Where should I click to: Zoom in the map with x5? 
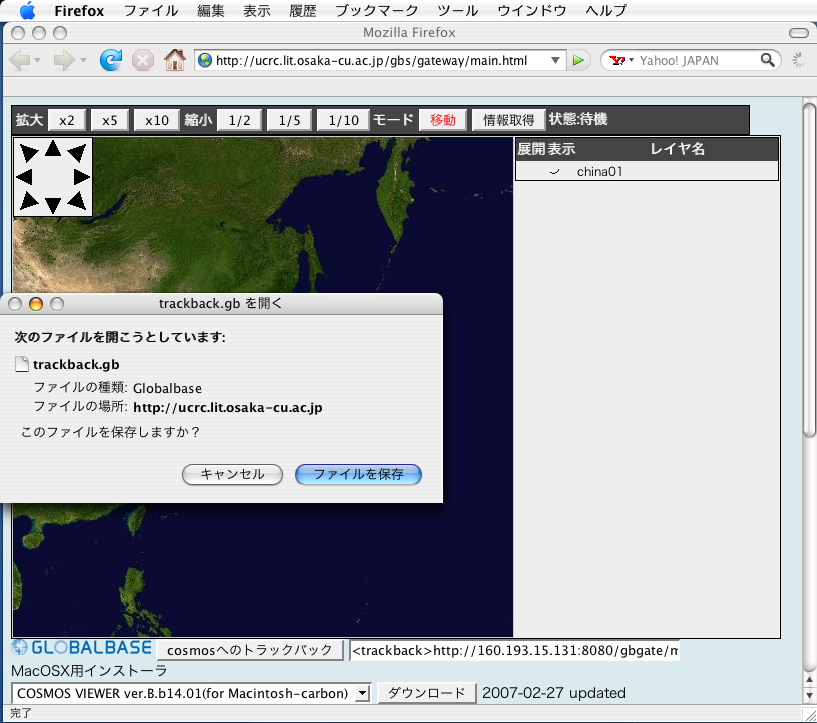click(110, 120)
